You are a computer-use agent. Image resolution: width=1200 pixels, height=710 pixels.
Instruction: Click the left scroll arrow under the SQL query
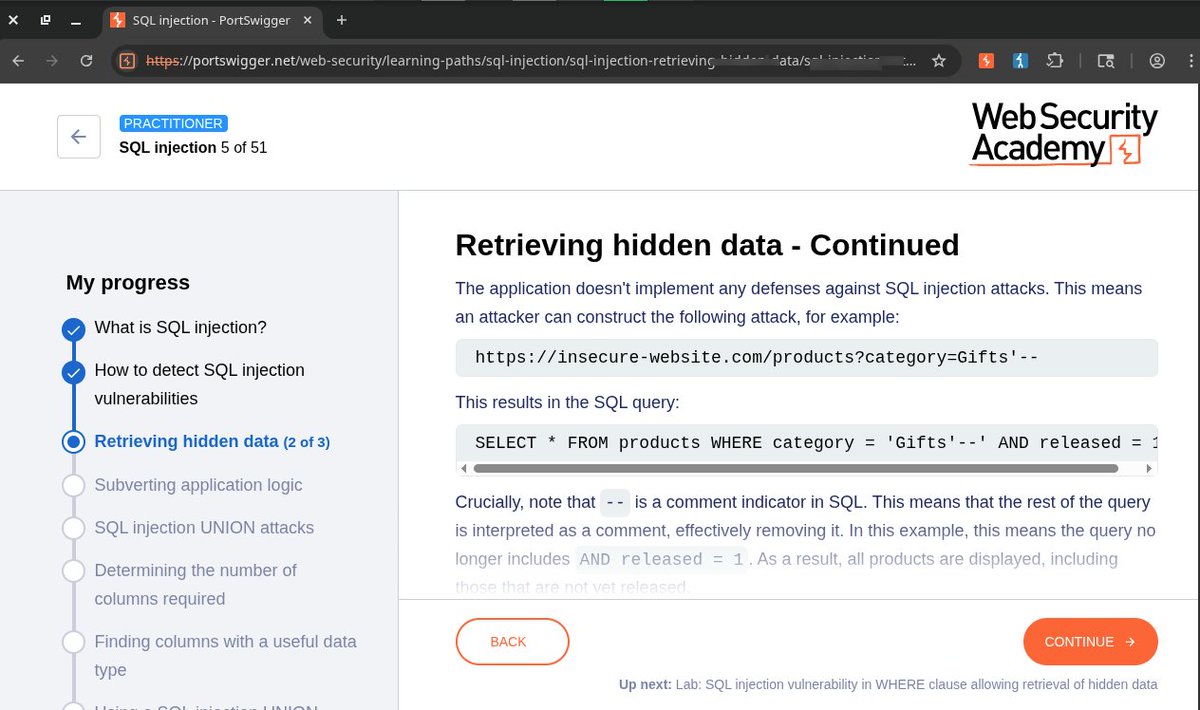pos(462,468)
